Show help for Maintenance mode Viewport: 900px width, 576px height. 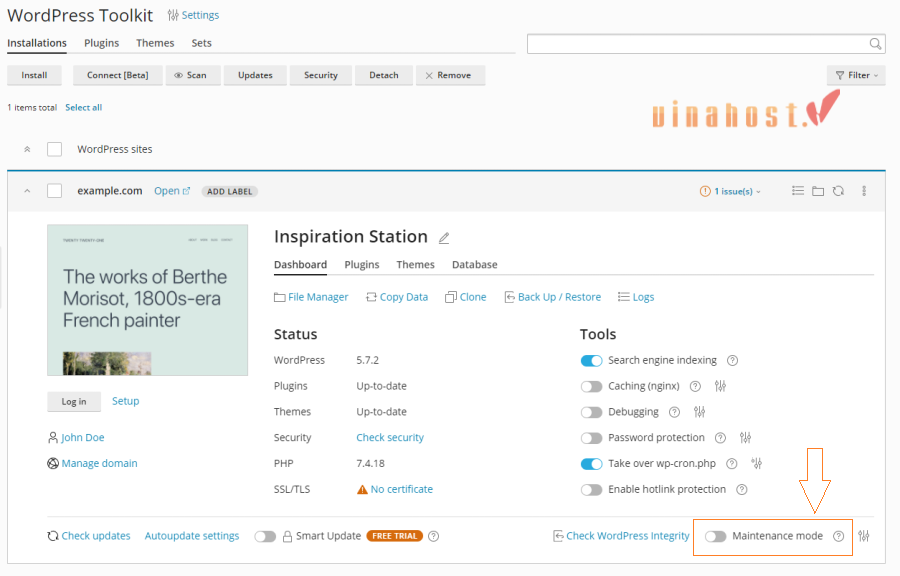click(x=839, y=536)
